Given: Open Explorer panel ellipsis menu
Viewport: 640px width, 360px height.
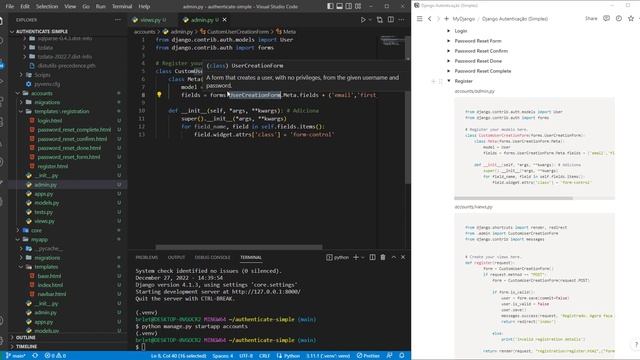Looking at the screenshot, I should pyautogui.click(x=118, y=20).
